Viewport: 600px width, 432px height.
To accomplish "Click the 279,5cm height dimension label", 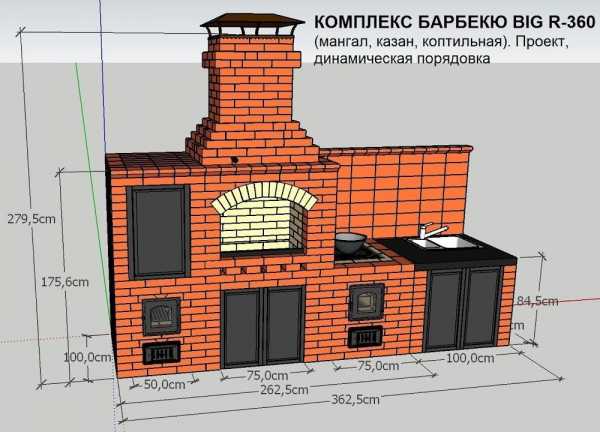I will (29, 217).
